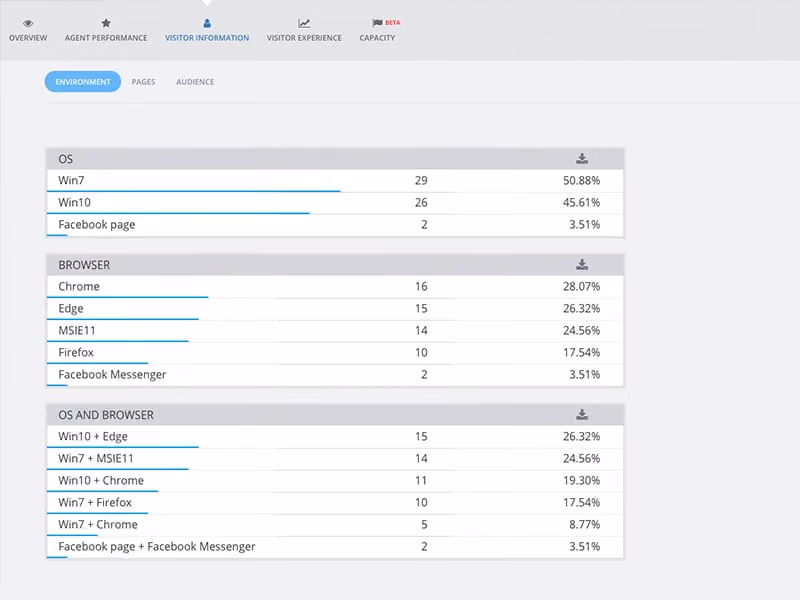The height and width of the screenshot is (600, 800).
Task: Click the Facebook Messenger browser row
Action: click(335, 374)
